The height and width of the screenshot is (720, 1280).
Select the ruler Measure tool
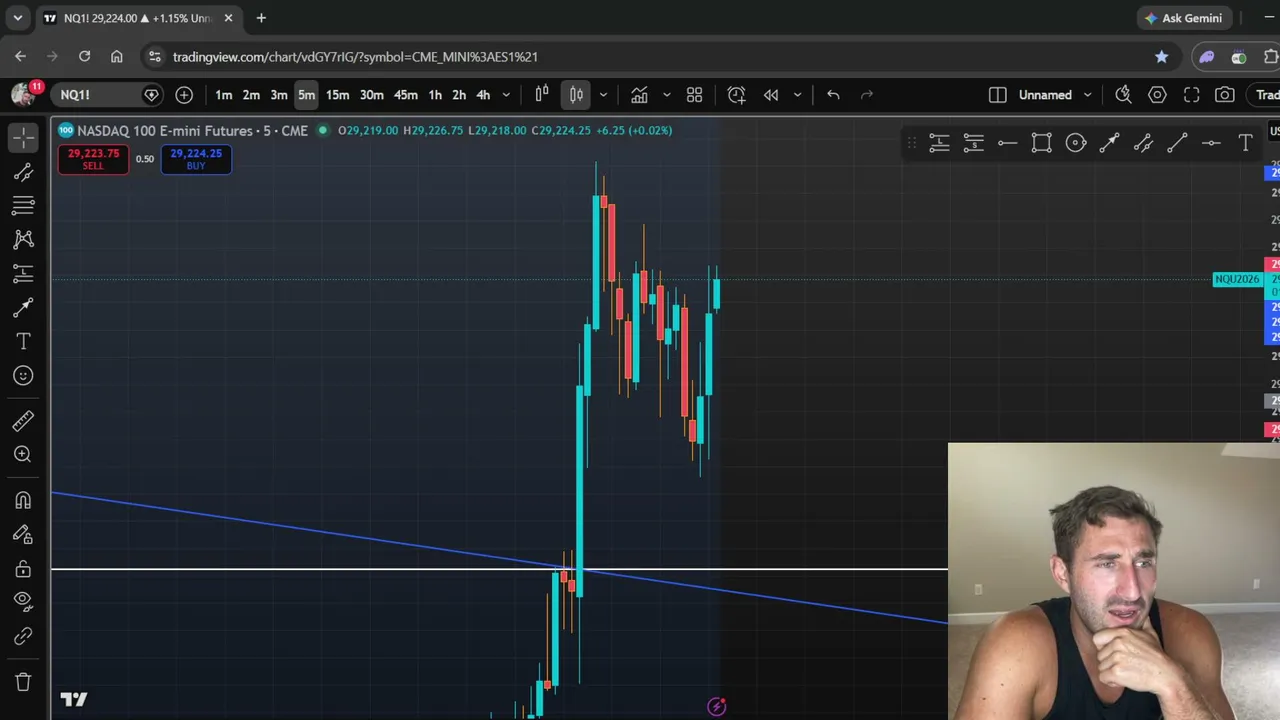click(23, 420)
